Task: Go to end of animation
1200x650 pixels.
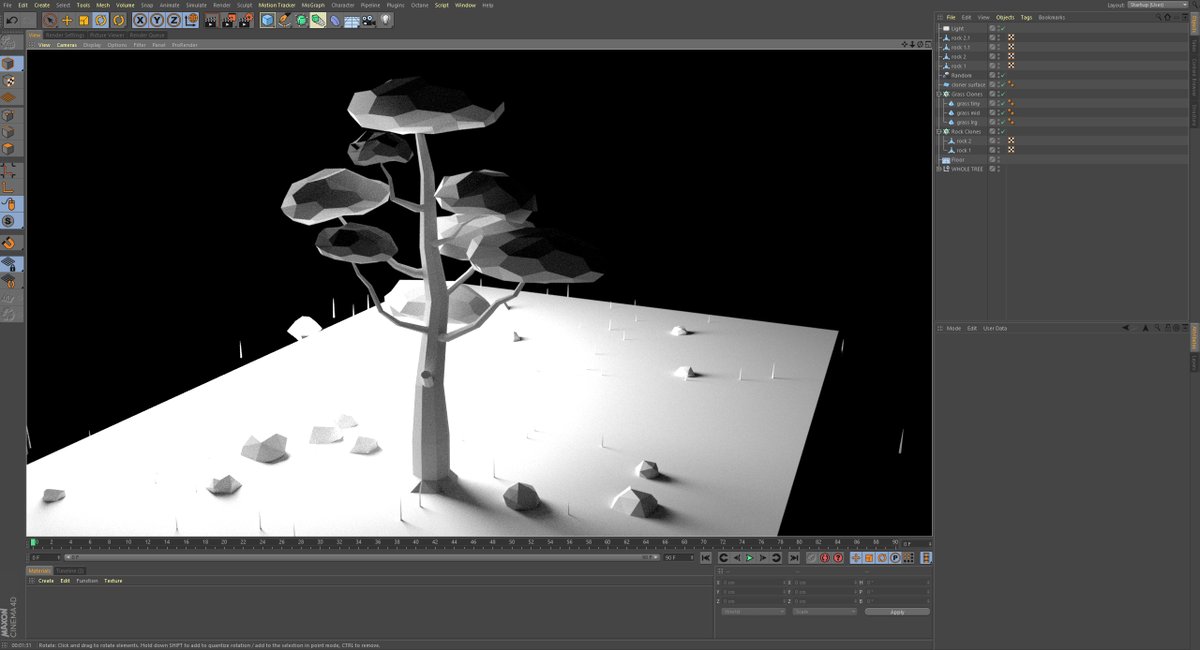Action: (794, 558)
